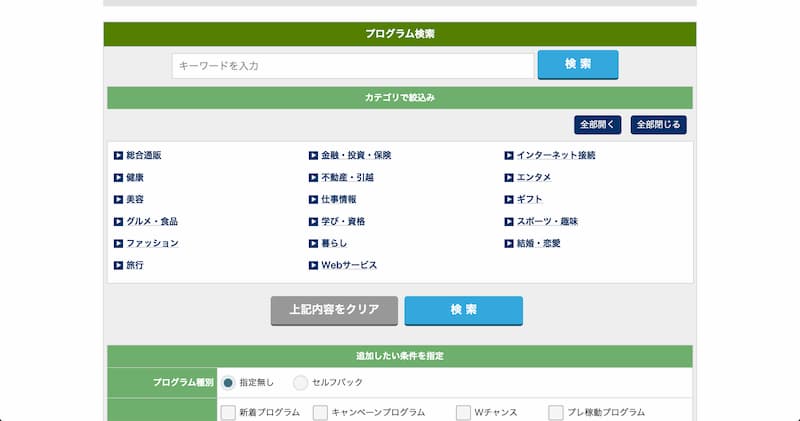
Task: Open the スポーツ・趣味 category label
Action: [x=547, y=221]
